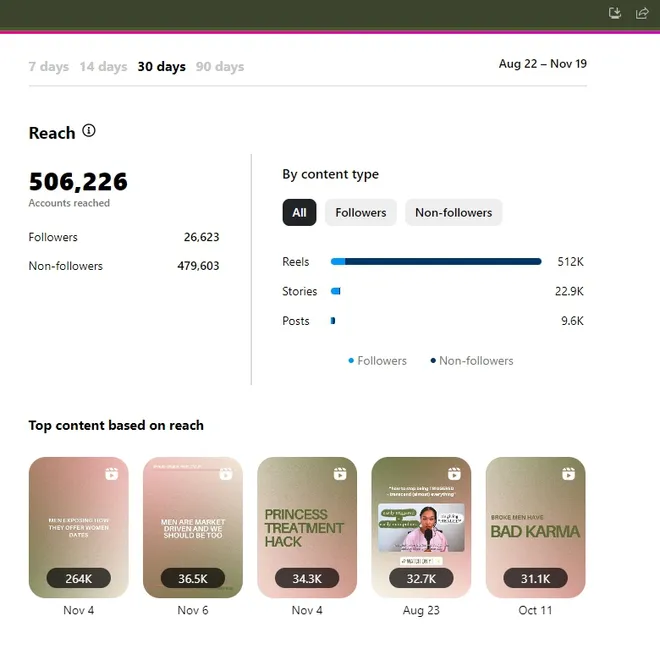Select the 30 days range

(162, 67)
